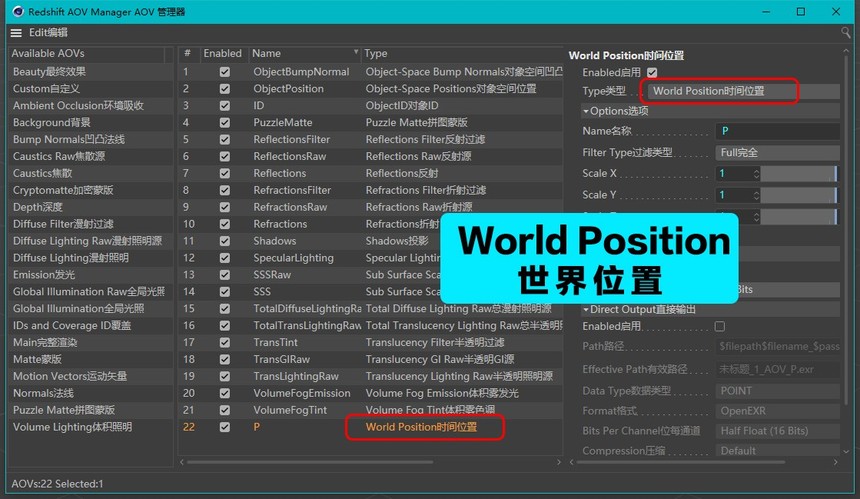
Task: Select the TransLightingRaw row name
Action: pos(296,377)
